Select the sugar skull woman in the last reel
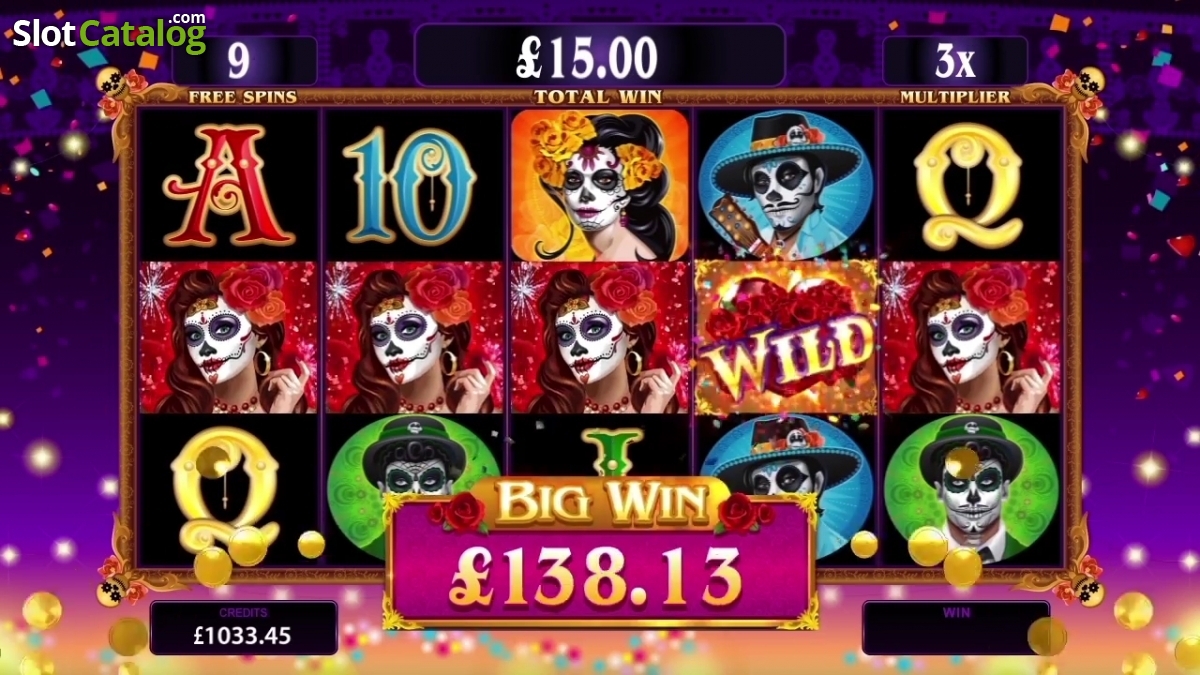Image resolution: width=1200 pixels, height=675 pixels. pyautogui.click(x=970, y=338)
